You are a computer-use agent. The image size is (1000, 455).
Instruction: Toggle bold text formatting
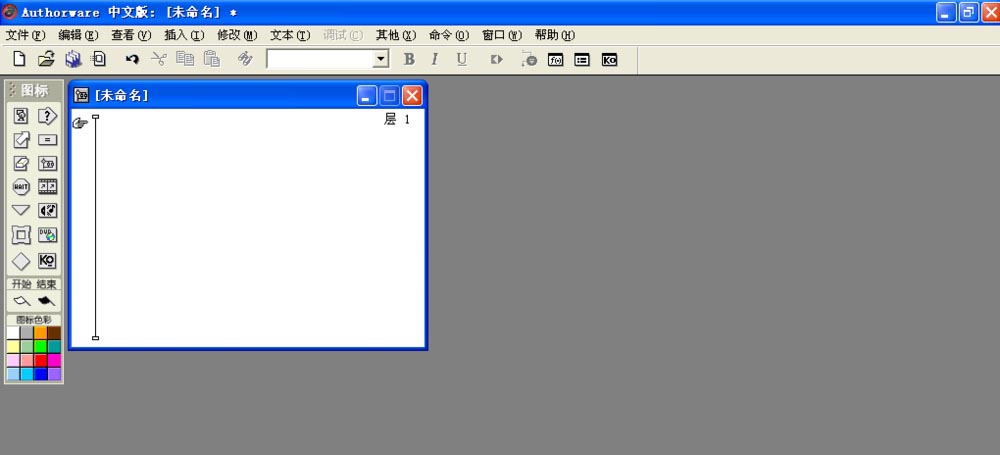pos(409,59)
